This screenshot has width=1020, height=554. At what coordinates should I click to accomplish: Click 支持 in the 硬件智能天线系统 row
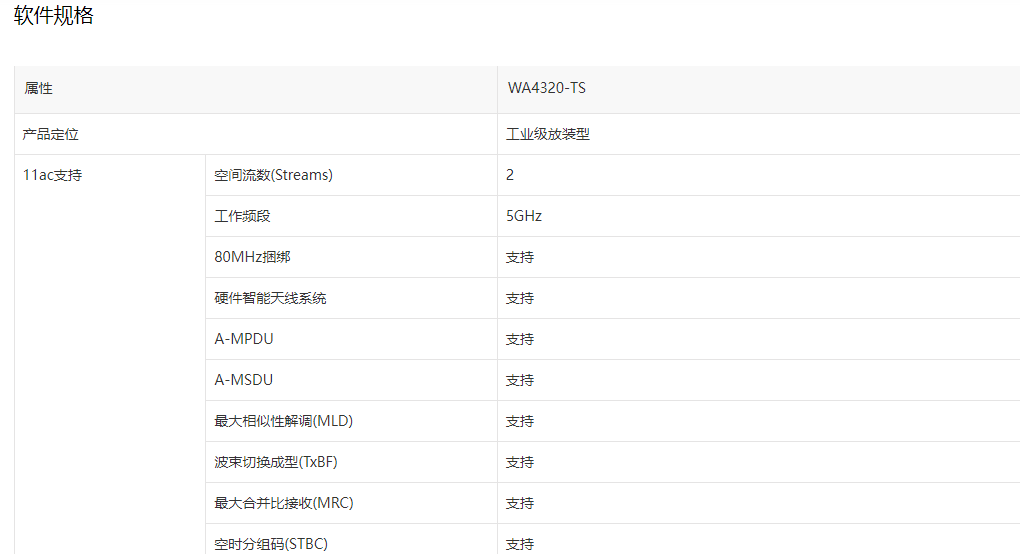(520, 298)
